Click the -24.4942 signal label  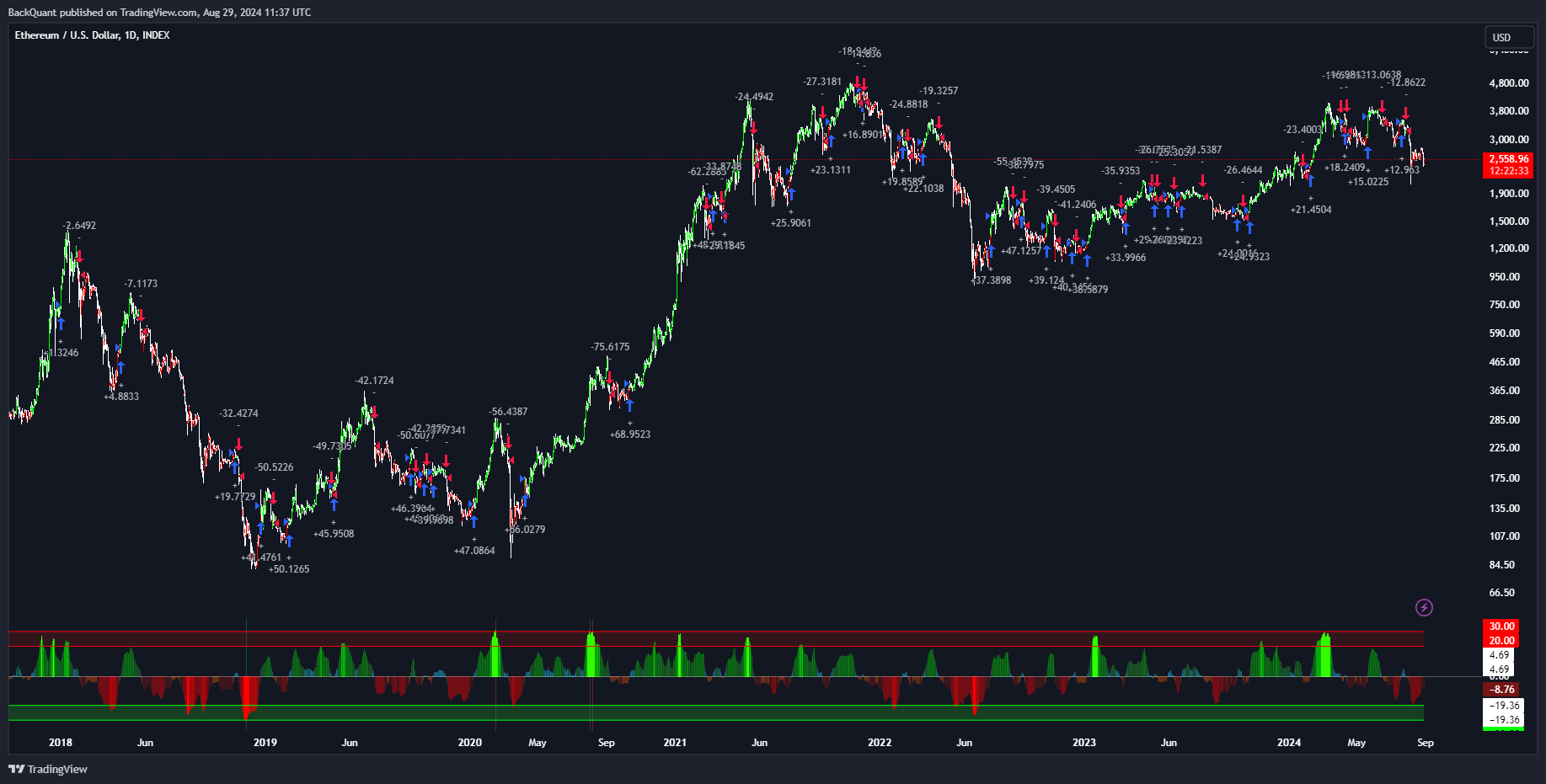tap(754, 97)
